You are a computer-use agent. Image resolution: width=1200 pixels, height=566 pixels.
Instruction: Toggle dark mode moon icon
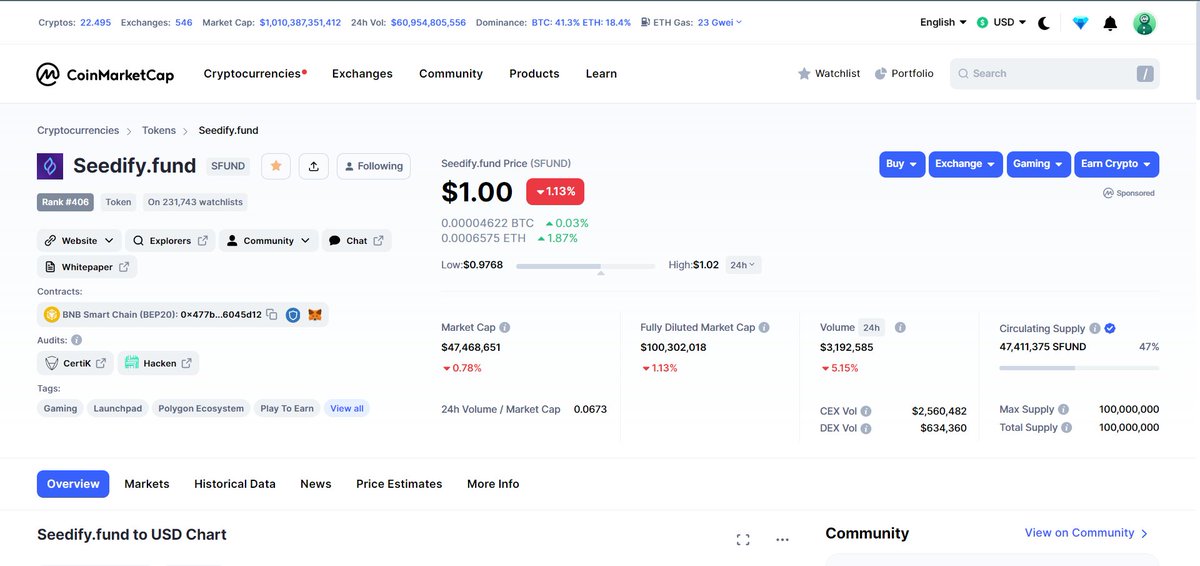coord(1044,23)
